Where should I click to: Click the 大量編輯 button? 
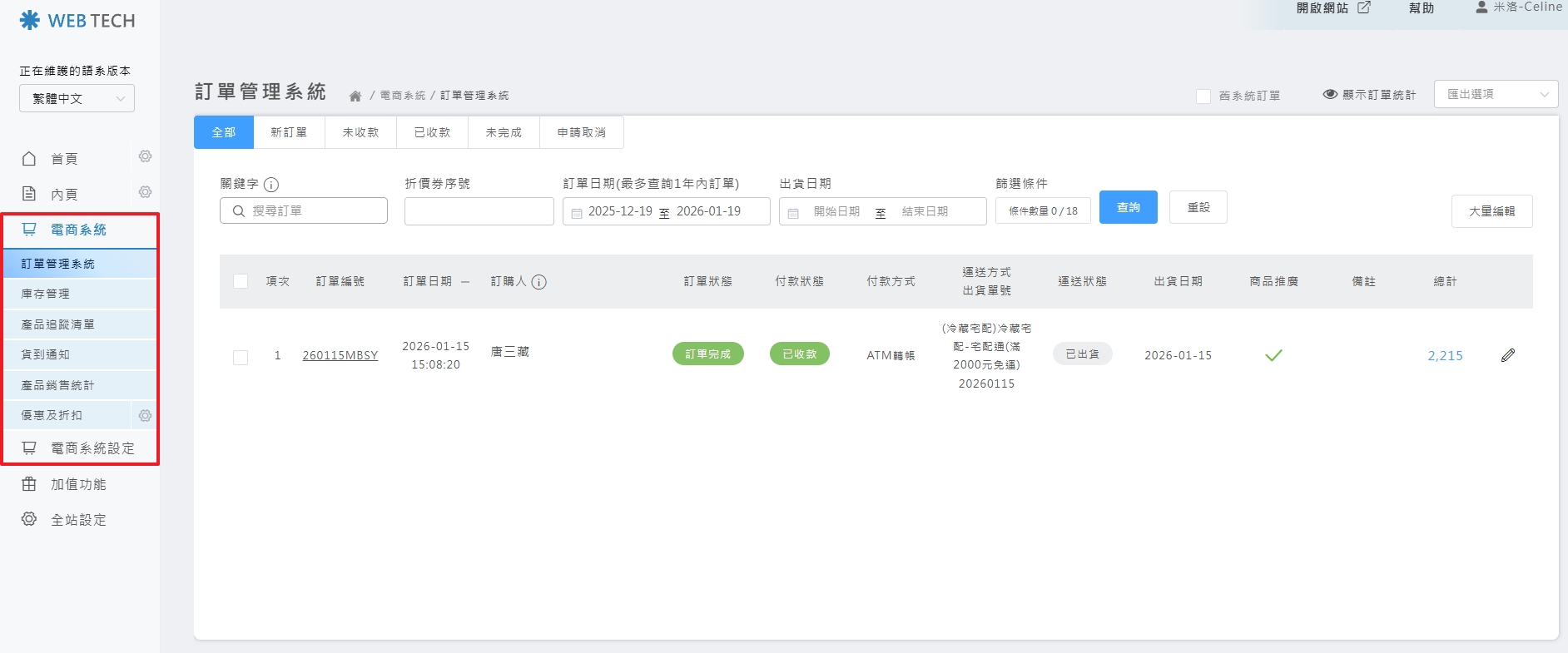[x=1492, y=211]
